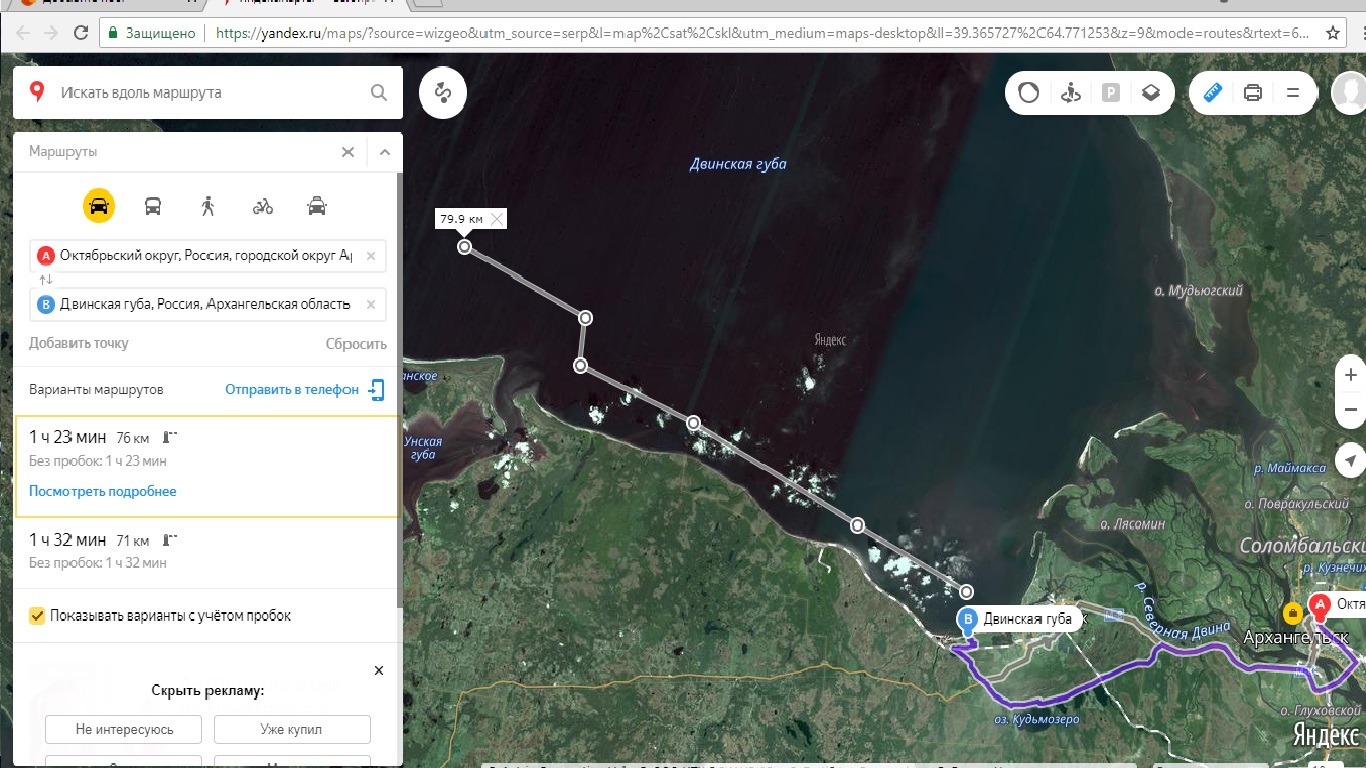Select the bicycle route mode
Image resolution: width=1366 pixels, height=768 pixels.
[x=262, y=206]
